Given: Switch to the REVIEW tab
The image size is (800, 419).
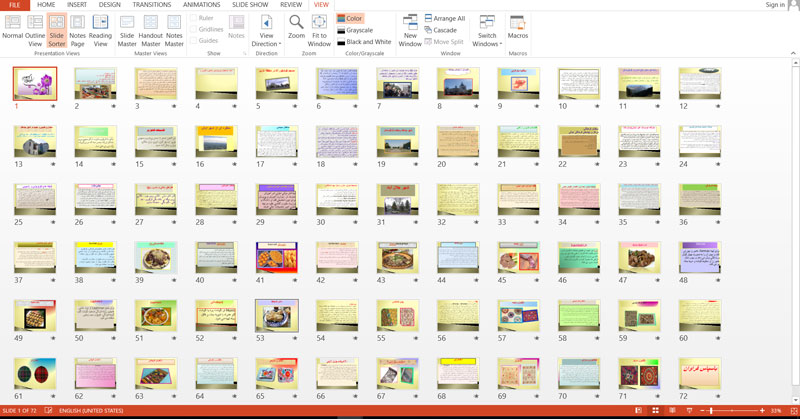Looking at the screenshot, I should 291,5.
